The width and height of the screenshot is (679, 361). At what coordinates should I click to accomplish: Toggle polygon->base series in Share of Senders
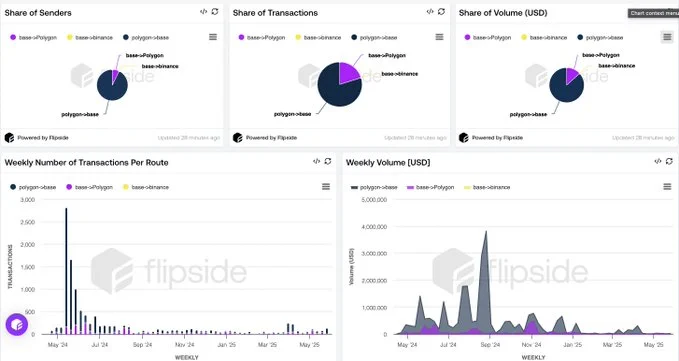click(146, 38)
